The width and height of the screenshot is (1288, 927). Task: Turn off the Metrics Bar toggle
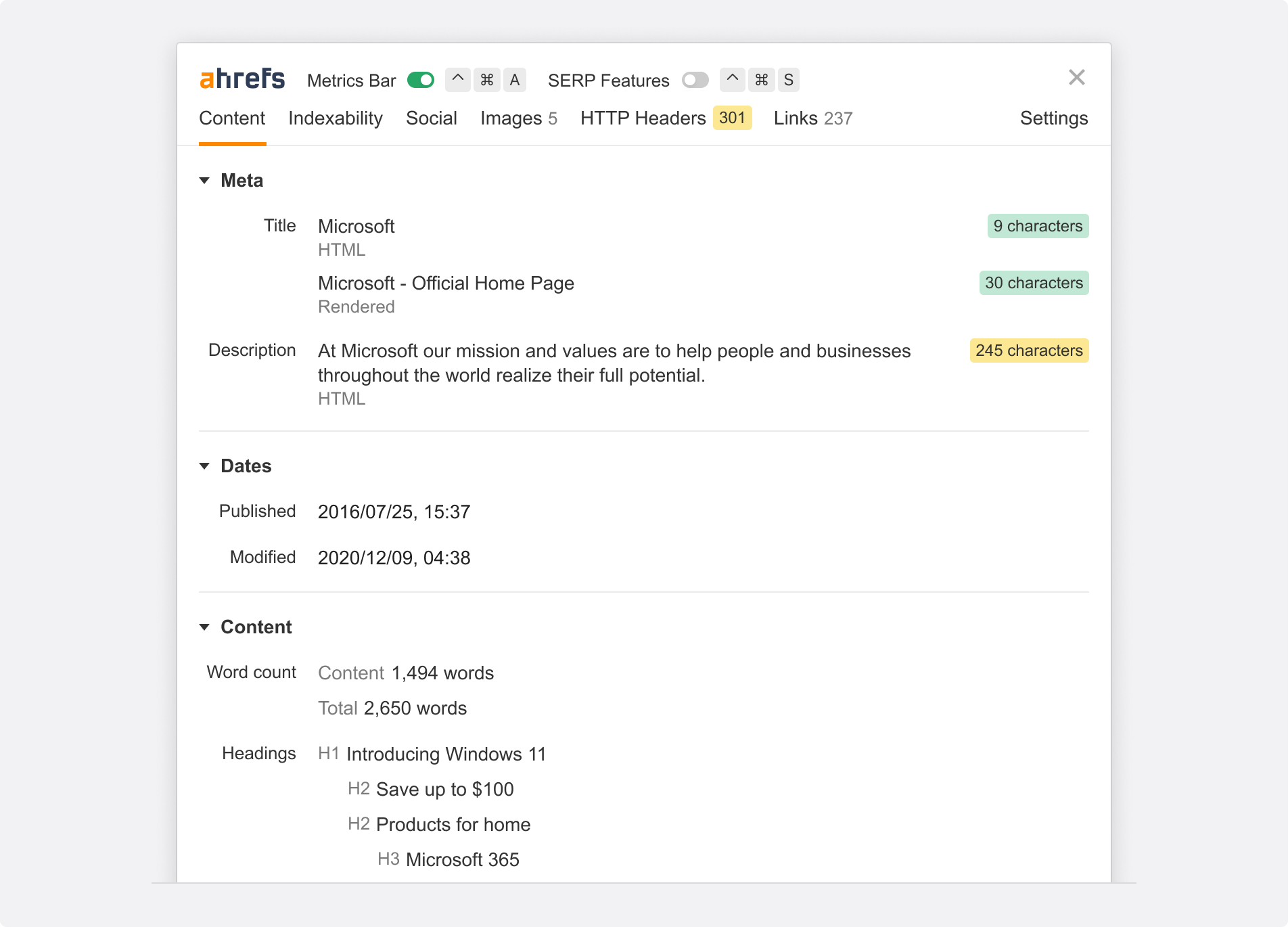(x=421, y=80)
